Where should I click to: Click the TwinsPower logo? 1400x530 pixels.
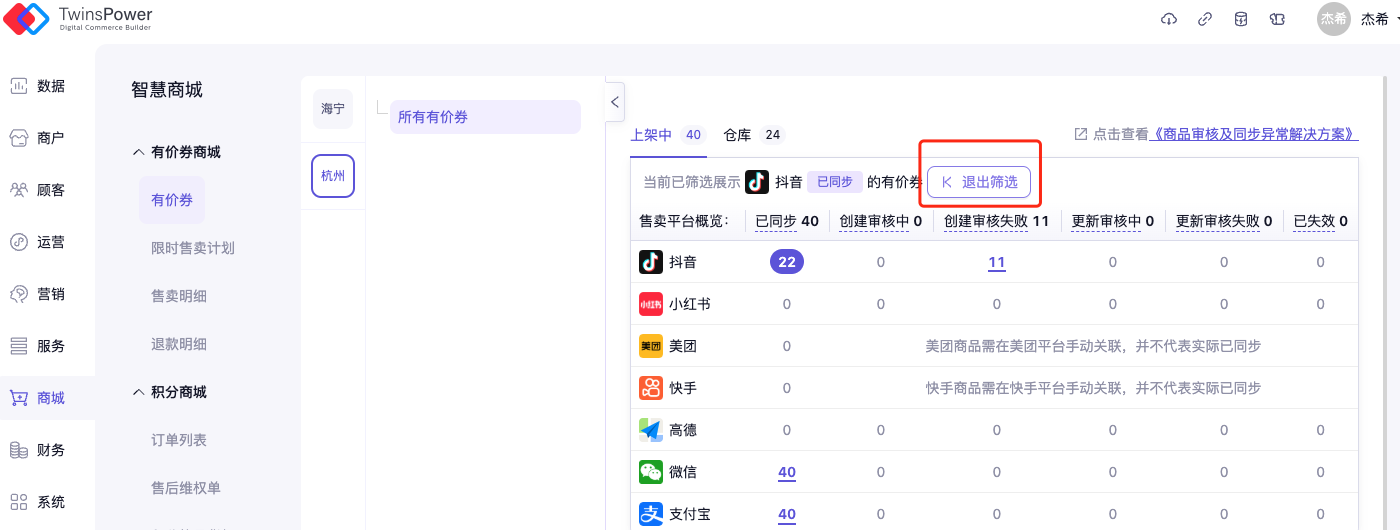point(78,18)
